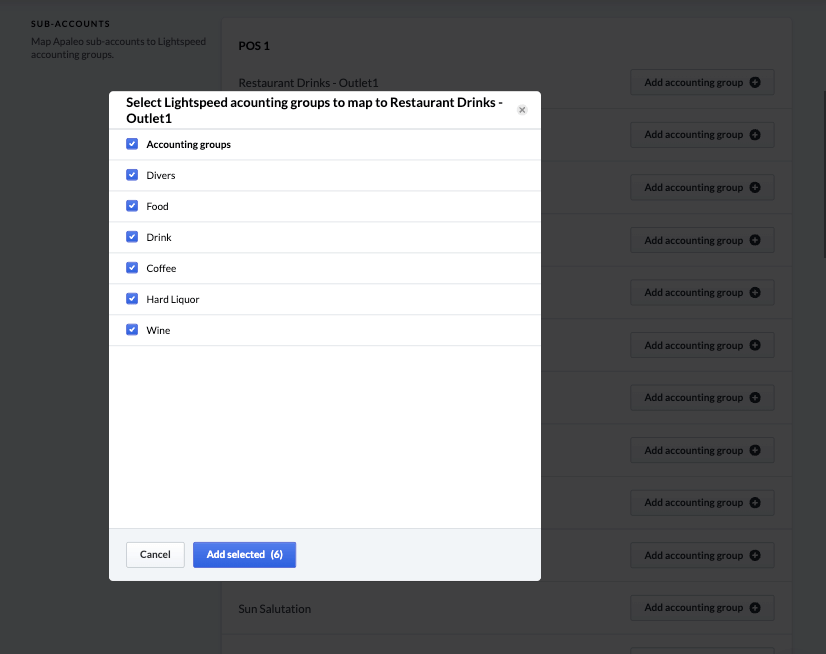The width and height of the screenshot is (826, 654).
Task: Click the "Sun Salutation" row label
Action: coord(273,607)
